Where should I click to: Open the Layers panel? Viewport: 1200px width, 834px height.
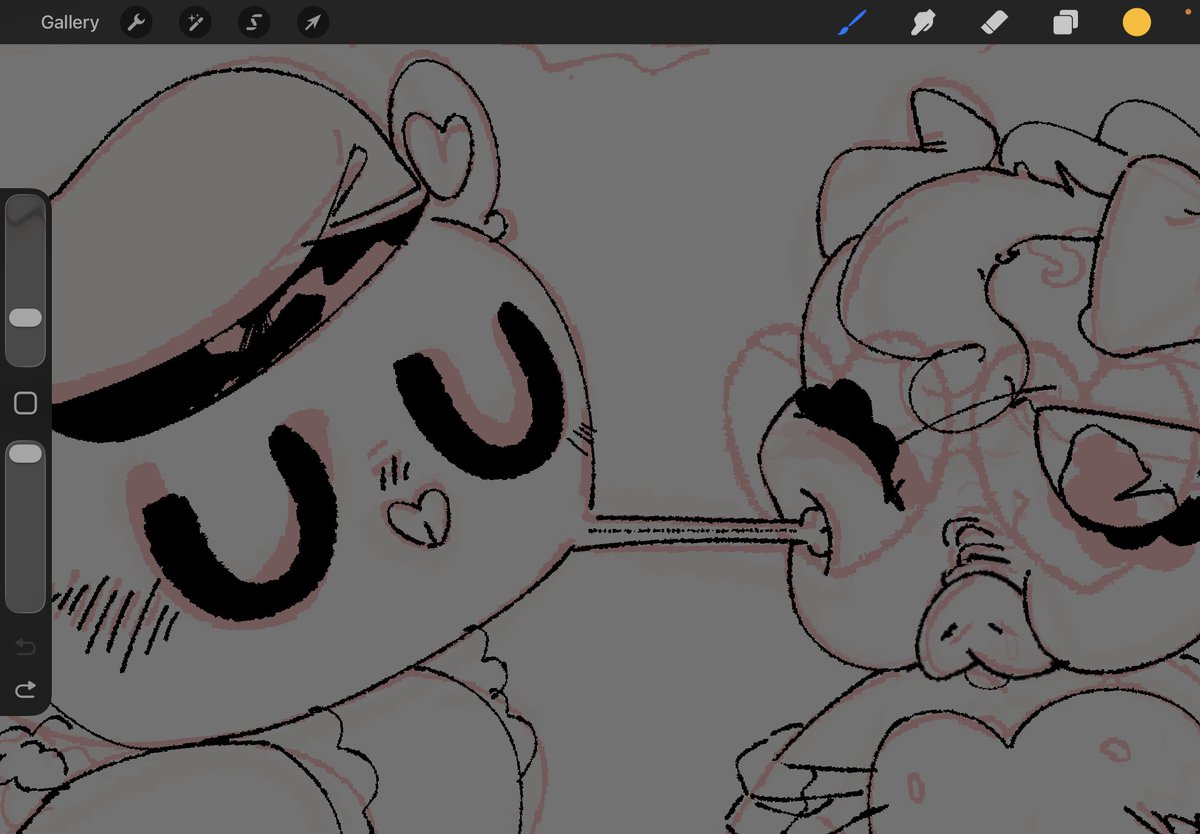[1065, 22]
